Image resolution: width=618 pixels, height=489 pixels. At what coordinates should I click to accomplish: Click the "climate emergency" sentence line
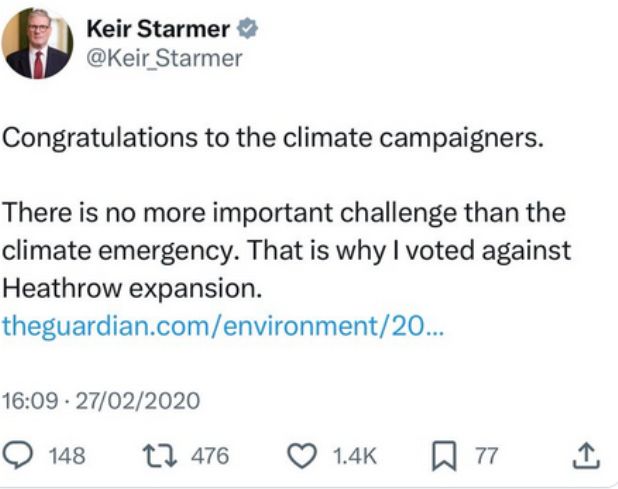coord(283,251)
